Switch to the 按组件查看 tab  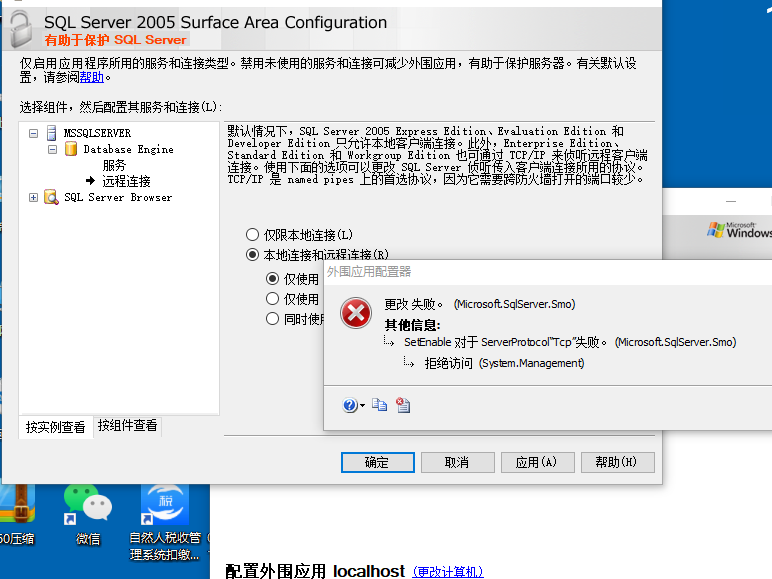[x=128, y=425]
